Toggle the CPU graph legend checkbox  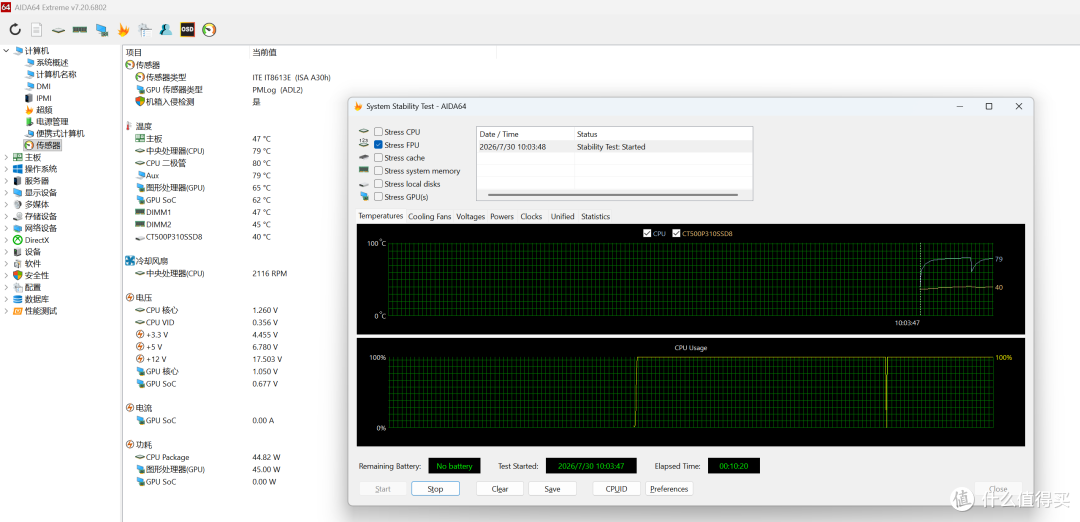point(647,233)
